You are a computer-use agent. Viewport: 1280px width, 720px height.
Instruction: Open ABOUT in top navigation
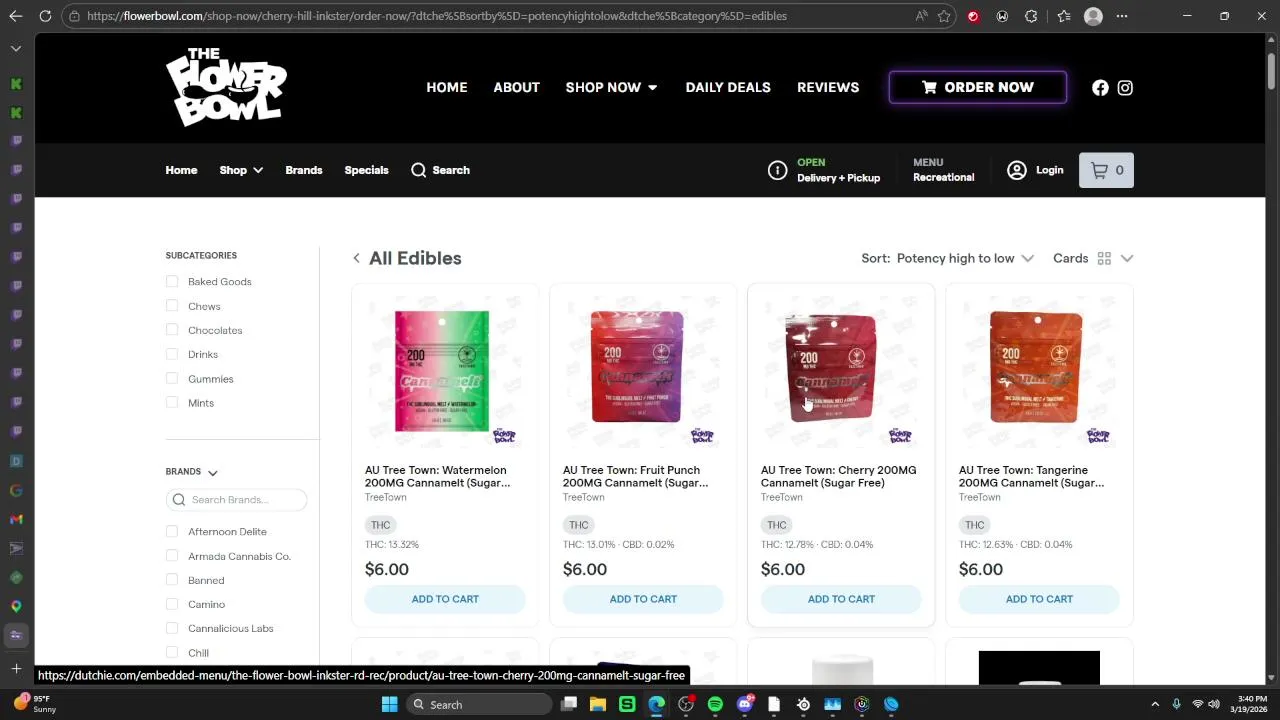516,87
